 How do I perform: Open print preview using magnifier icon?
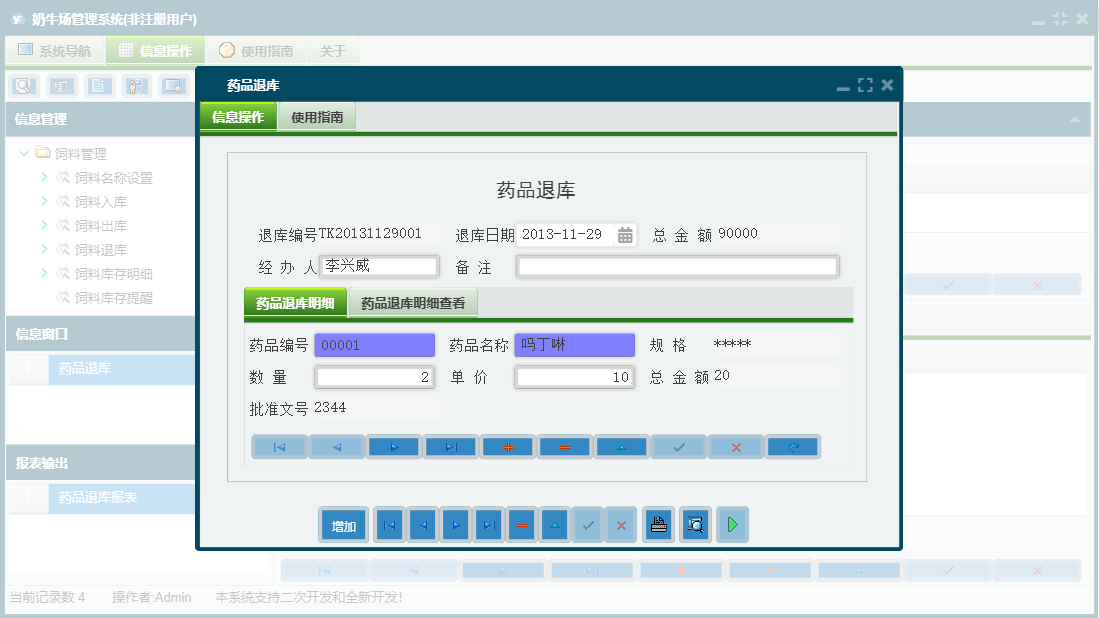coord(696,524)
